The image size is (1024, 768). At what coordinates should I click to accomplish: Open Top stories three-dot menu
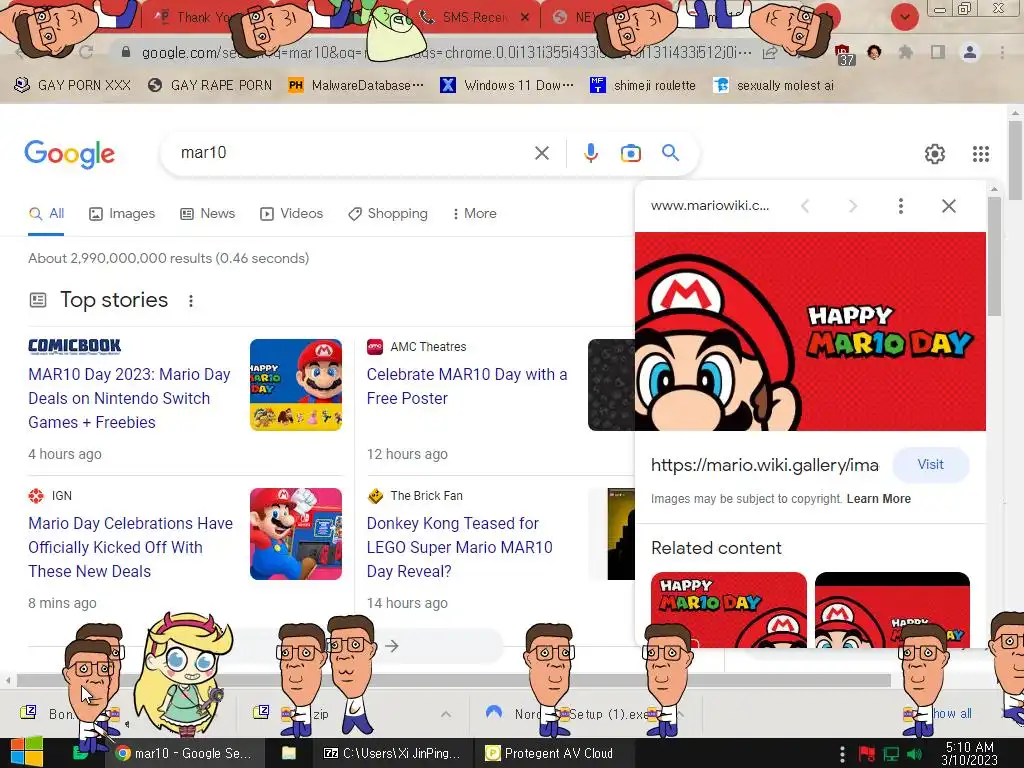point(191,301)
